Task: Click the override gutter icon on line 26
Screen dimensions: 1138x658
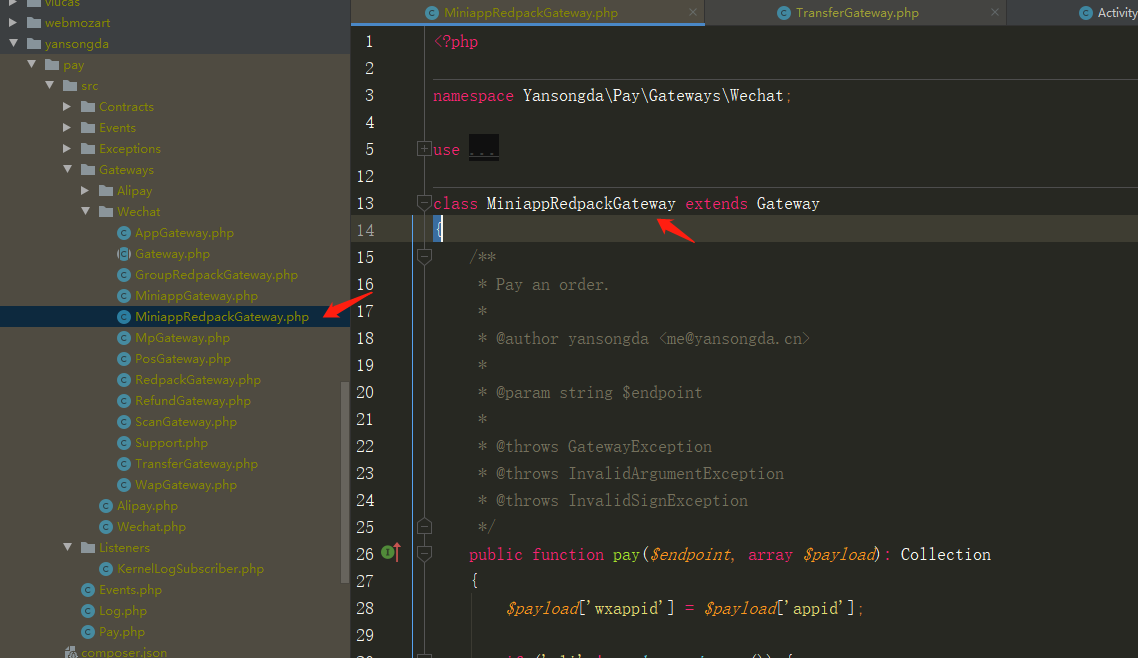Action: coord(390,554)
